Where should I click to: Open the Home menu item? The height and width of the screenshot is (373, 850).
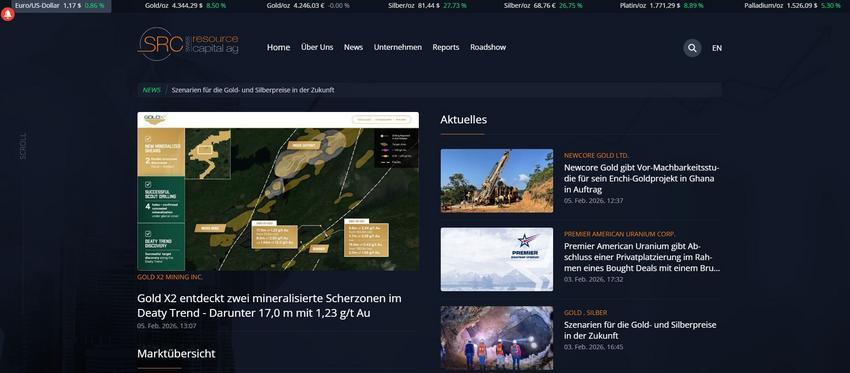pos(278,47)
